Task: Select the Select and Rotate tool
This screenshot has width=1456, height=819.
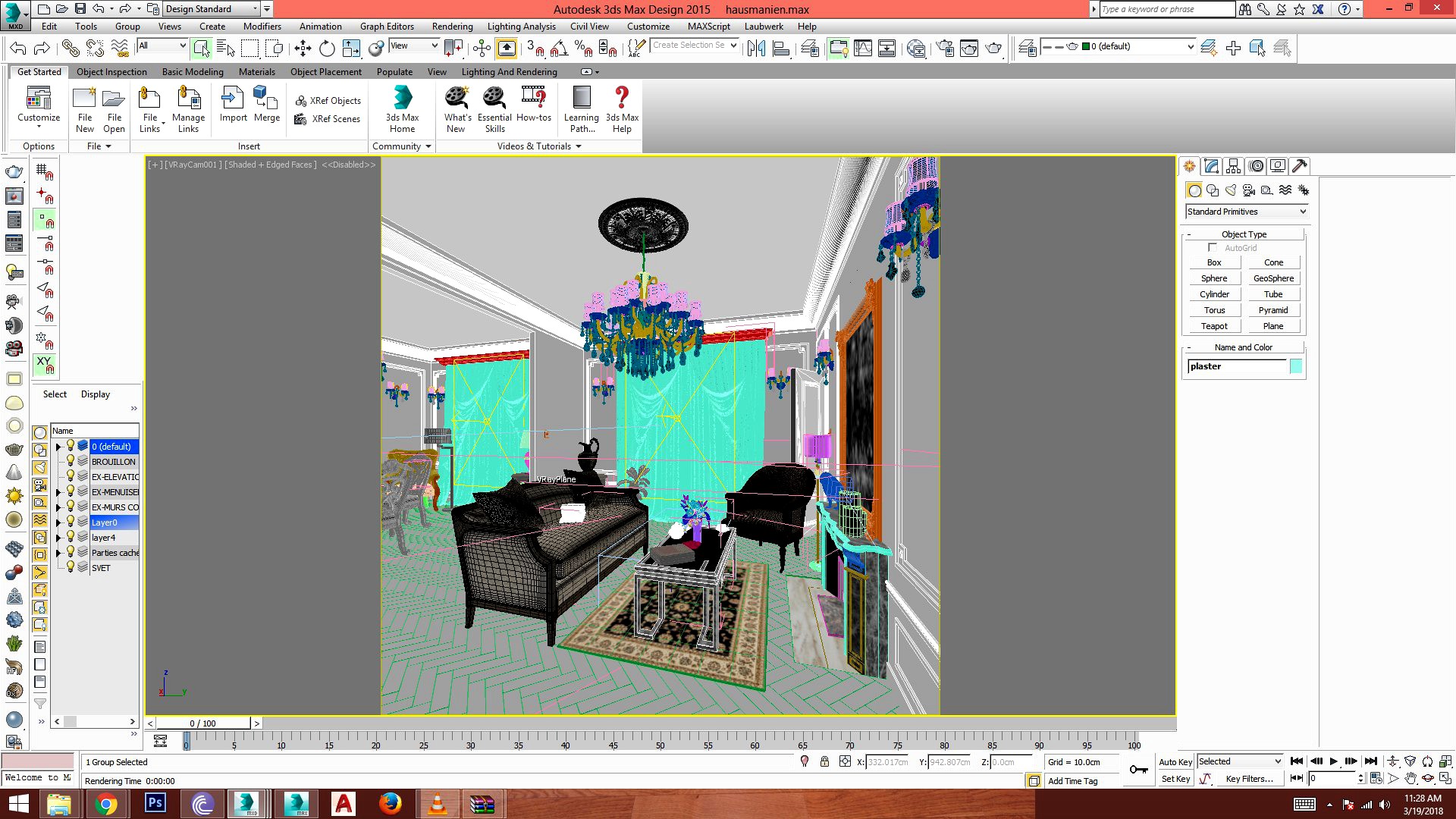Action: pos(327,49)
